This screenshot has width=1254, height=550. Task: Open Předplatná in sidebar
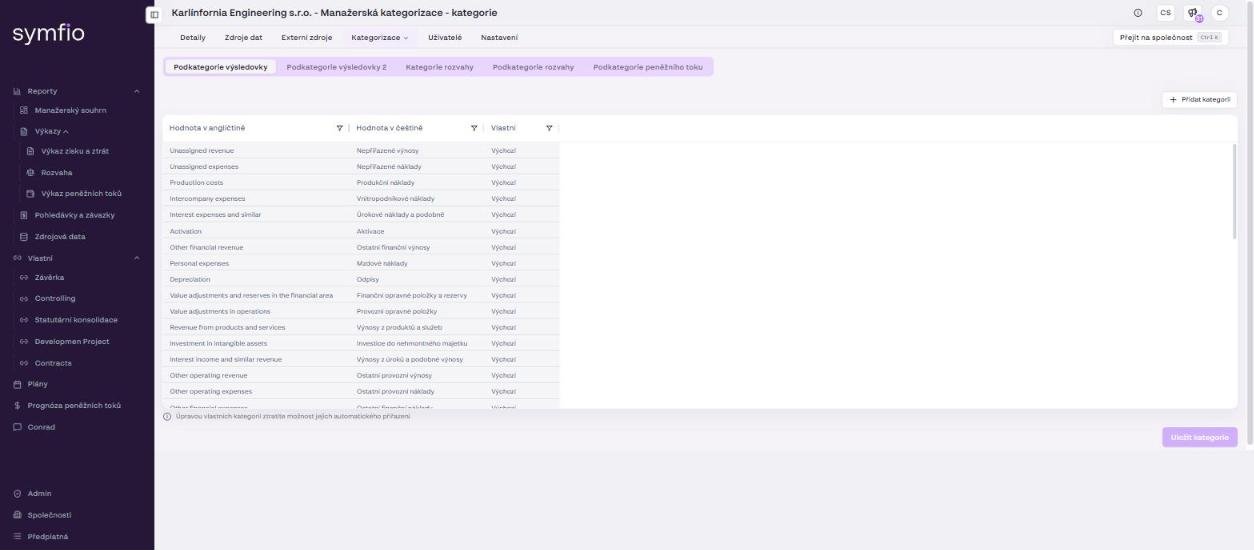click(48, 536)
